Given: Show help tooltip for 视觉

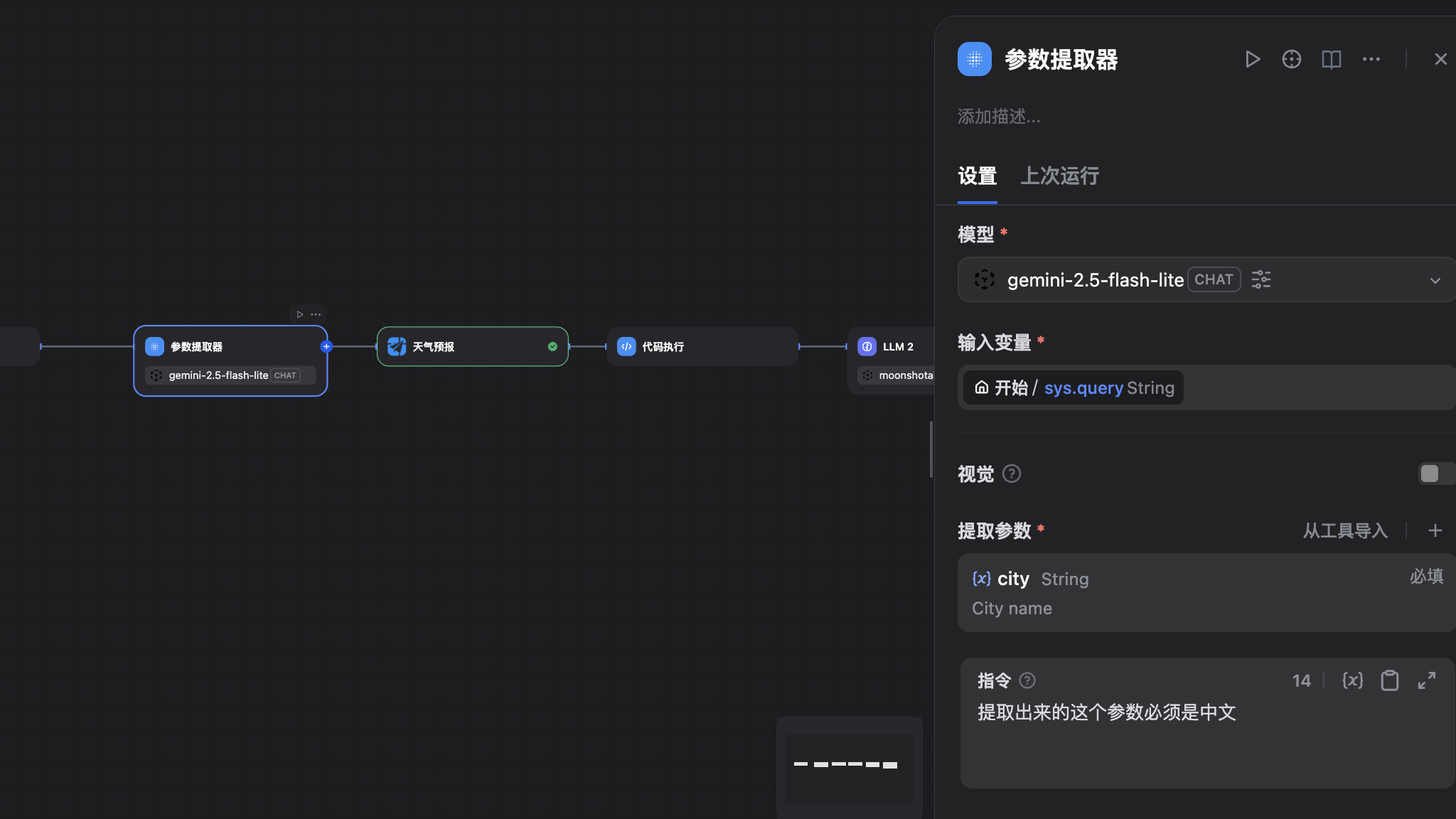Looking at the screenshot, I should coord(1012,473).
